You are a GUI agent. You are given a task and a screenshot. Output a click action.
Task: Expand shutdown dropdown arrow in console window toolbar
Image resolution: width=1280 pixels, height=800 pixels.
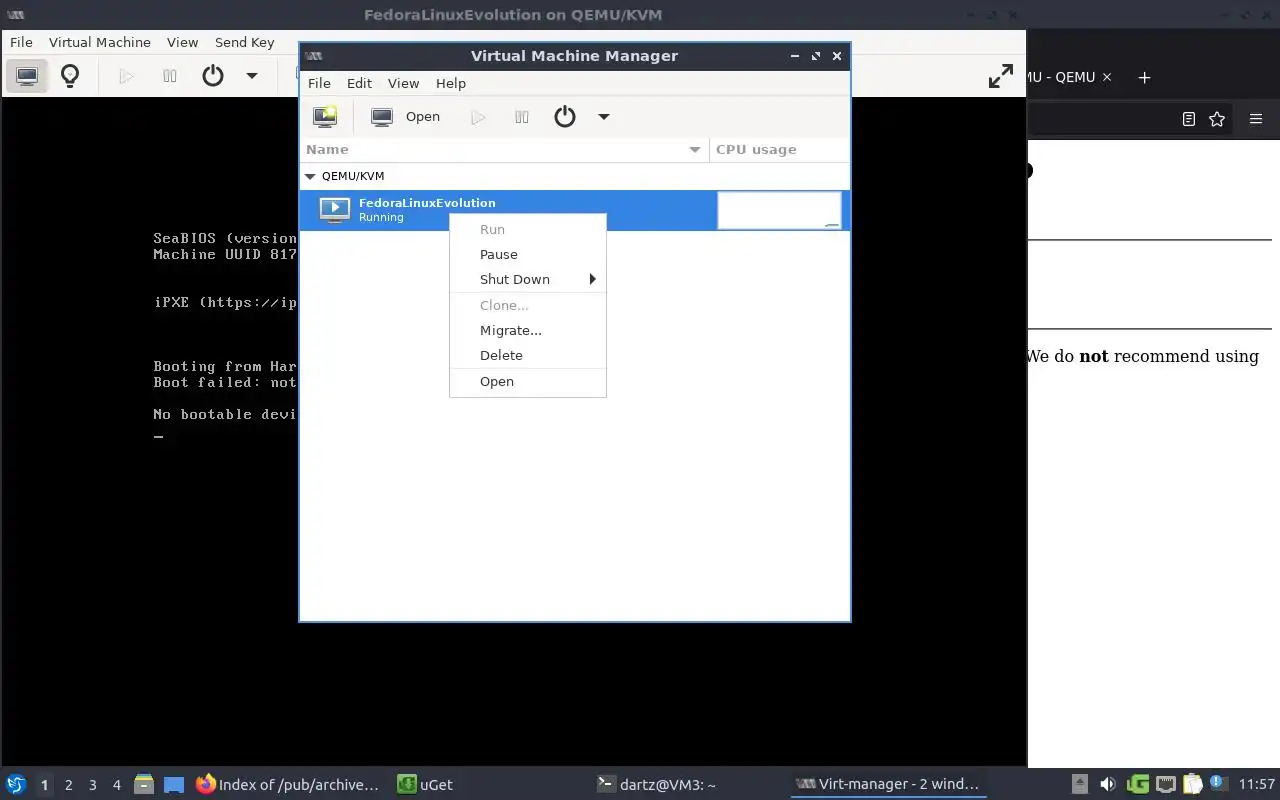(252, 76)
